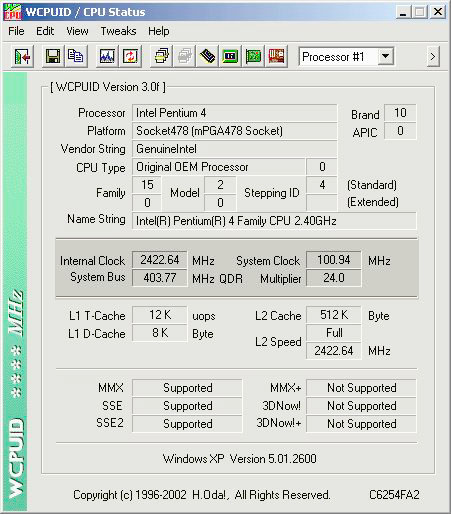Open the clock graph chart icon

point(107,57)
